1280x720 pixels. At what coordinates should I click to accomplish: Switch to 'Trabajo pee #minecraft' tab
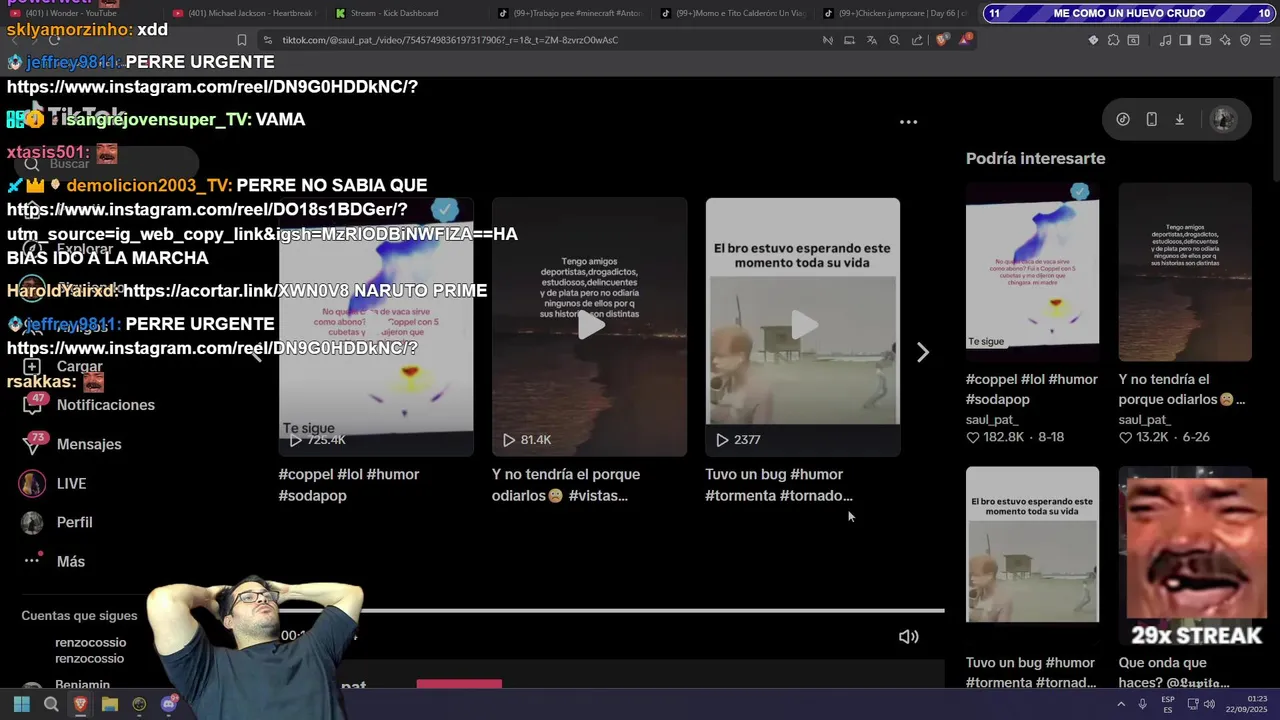coord(572,13)
